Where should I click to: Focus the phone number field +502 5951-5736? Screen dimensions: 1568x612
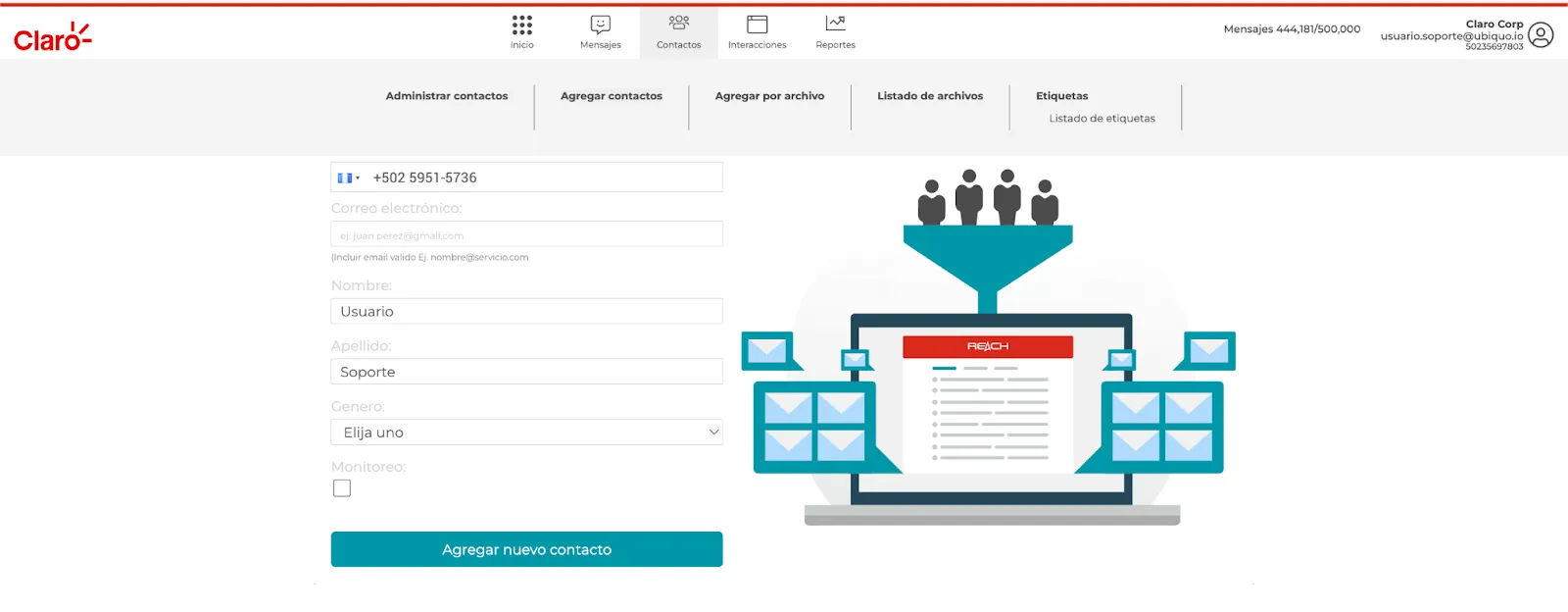click(x=526, y=178)
